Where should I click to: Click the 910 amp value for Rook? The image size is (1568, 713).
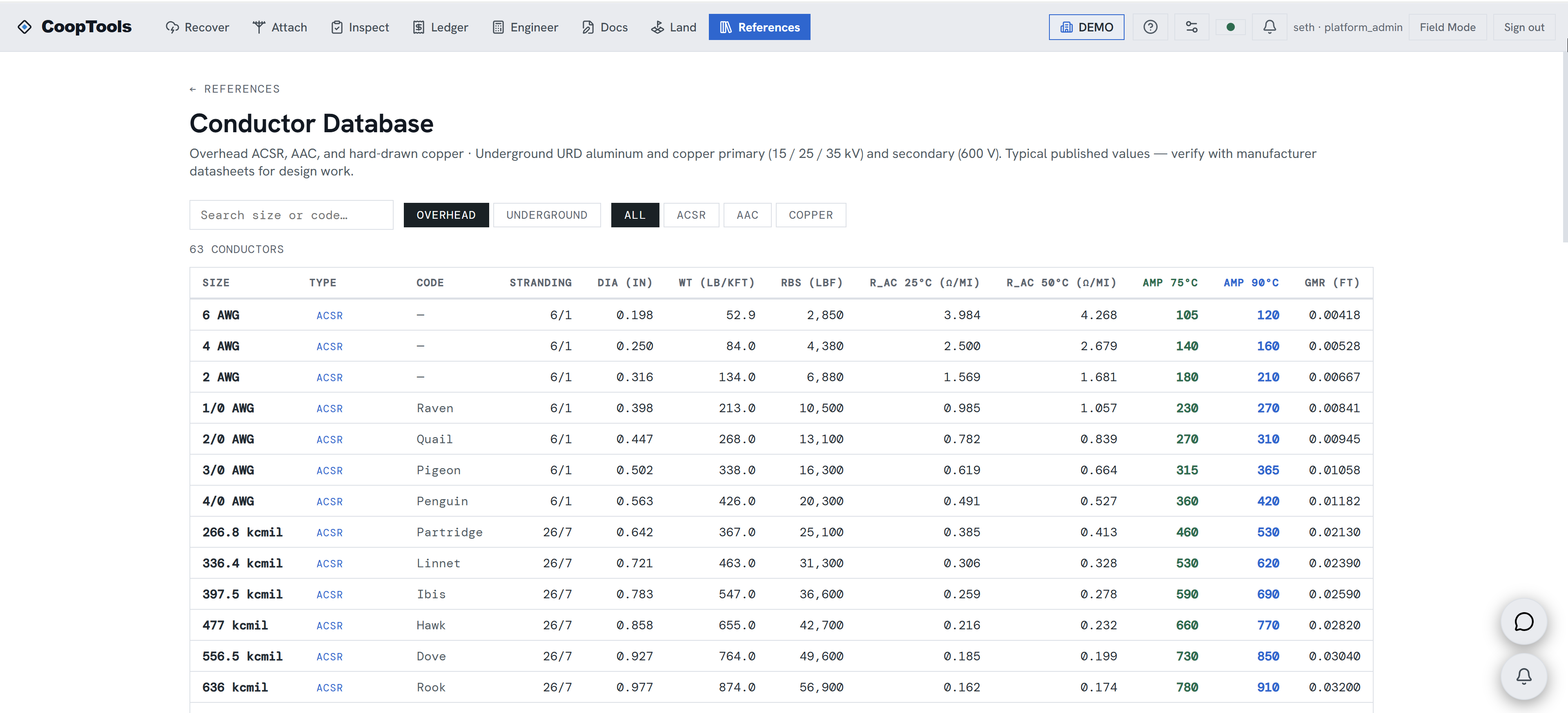pyautogui.click(x=1268, y=687)
